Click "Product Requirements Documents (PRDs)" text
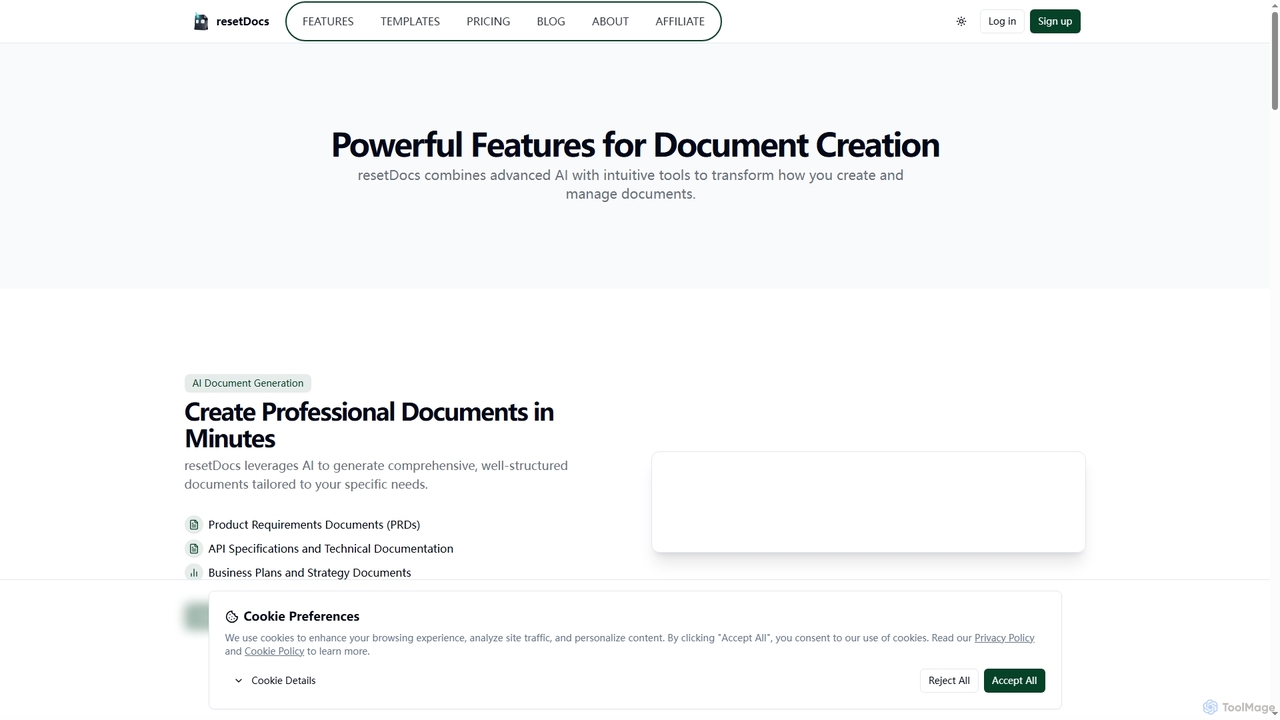1280x720 pixels. (314, 524)
